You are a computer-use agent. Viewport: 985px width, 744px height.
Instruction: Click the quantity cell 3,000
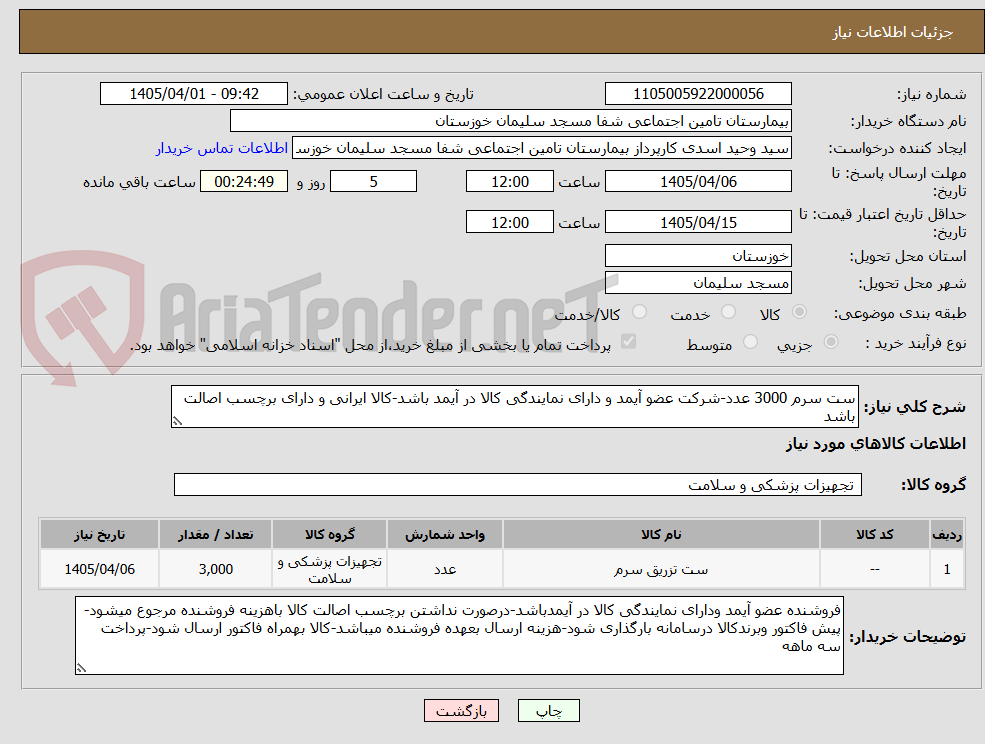tap(215, 569)
